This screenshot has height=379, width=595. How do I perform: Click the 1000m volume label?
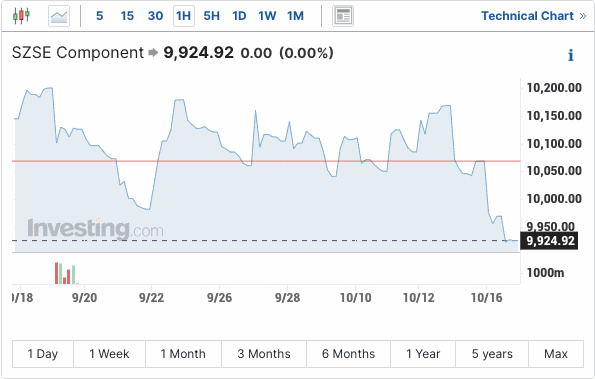[545, 273]
